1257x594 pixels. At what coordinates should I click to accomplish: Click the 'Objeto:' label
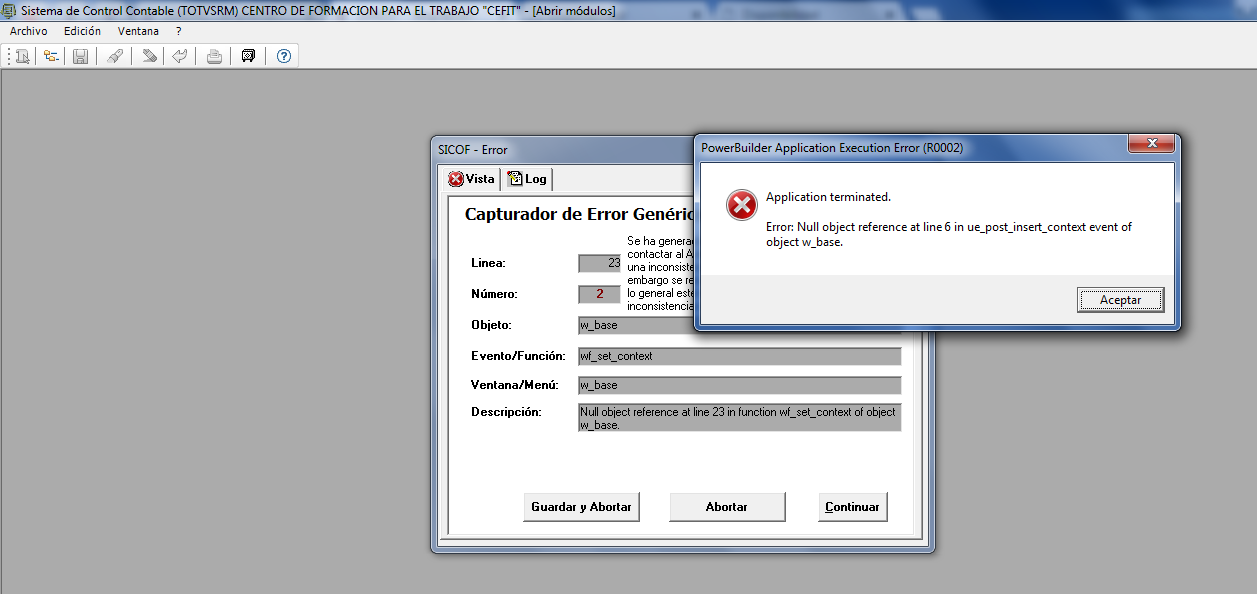491,325
